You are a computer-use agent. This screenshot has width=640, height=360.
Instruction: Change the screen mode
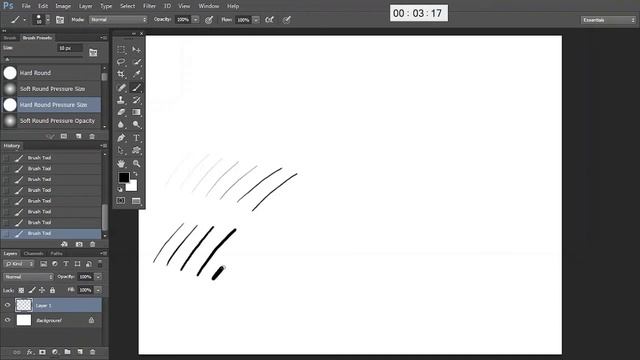(136, 201)
